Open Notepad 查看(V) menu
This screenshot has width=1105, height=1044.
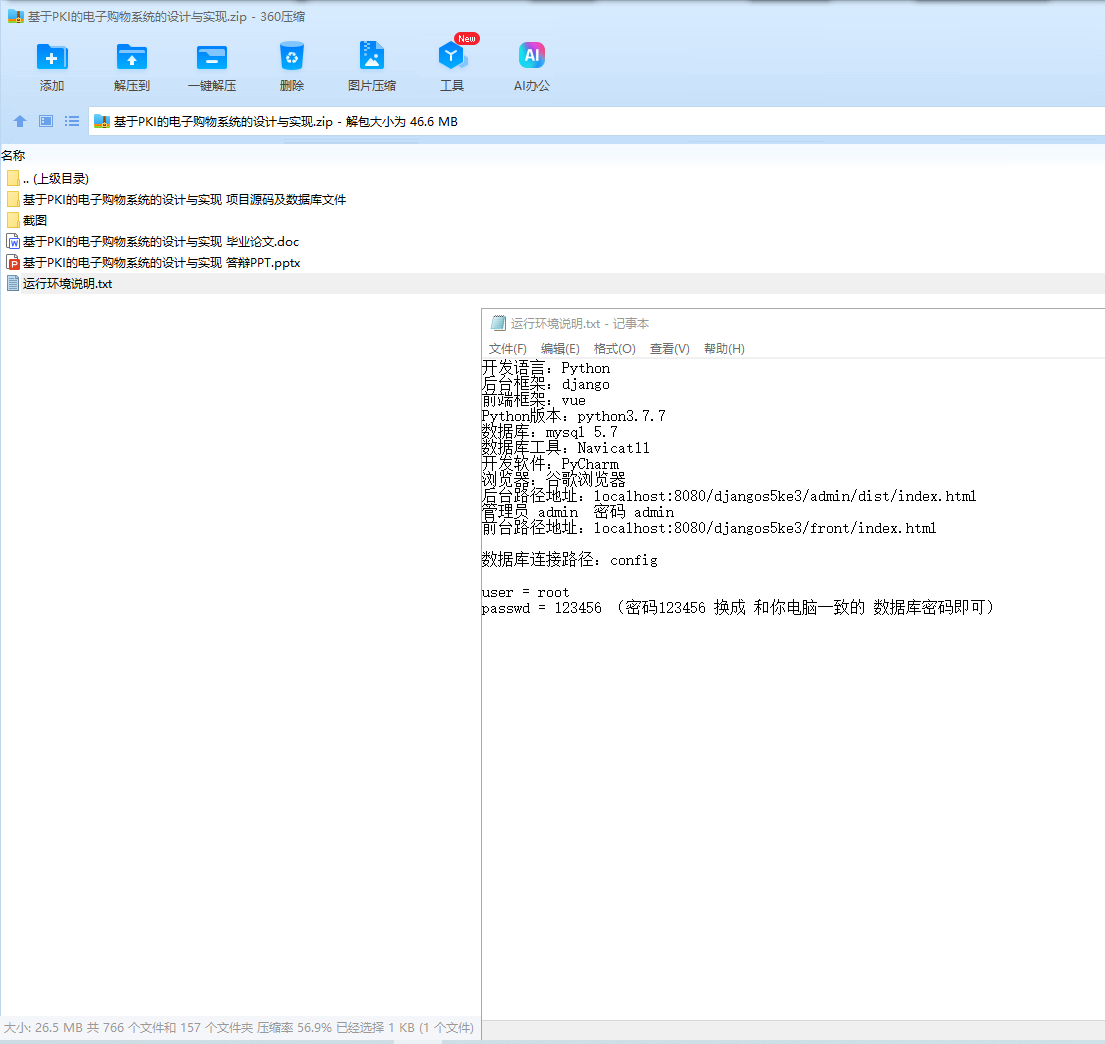(669, 348)
